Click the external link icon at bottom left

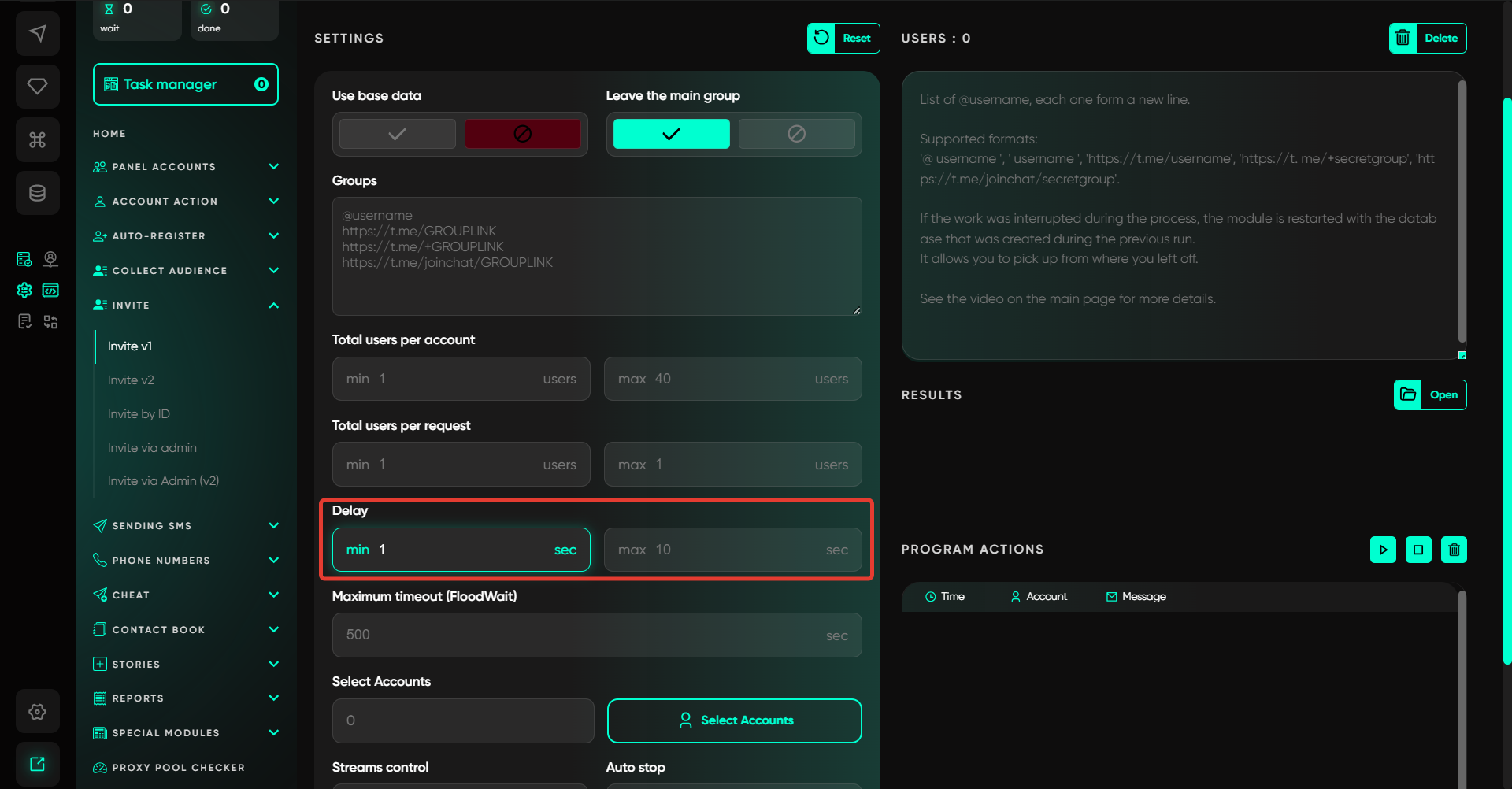click(x=37, y=764)
